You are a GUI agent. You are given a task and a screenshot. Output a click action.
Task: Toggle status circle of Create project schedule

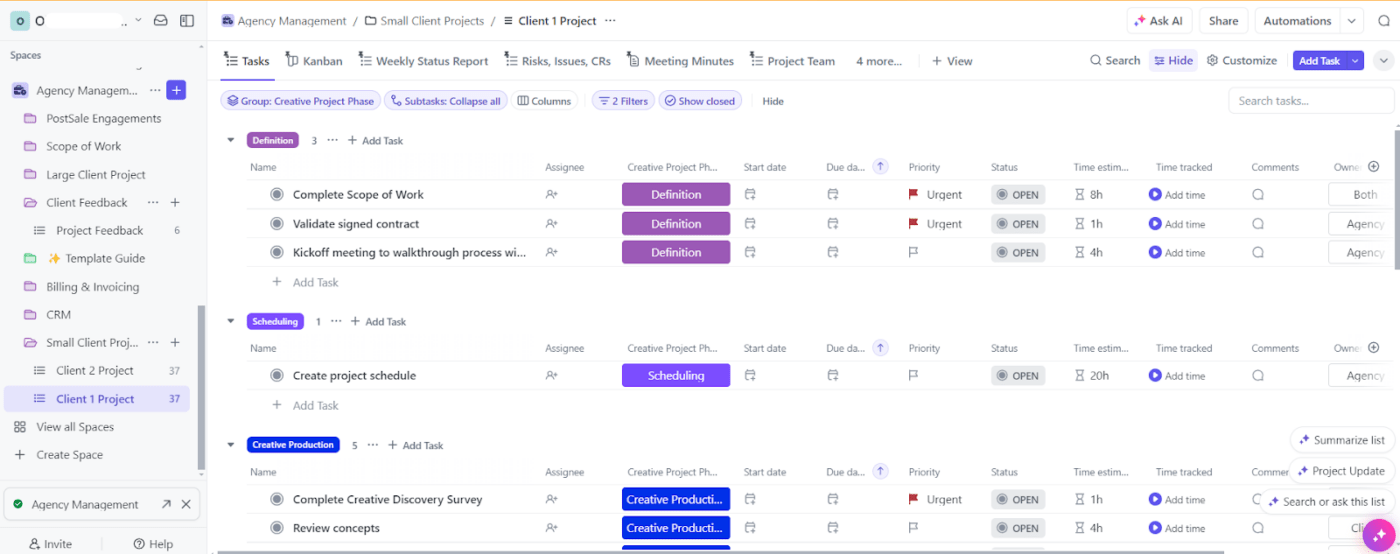coord(277,376)
